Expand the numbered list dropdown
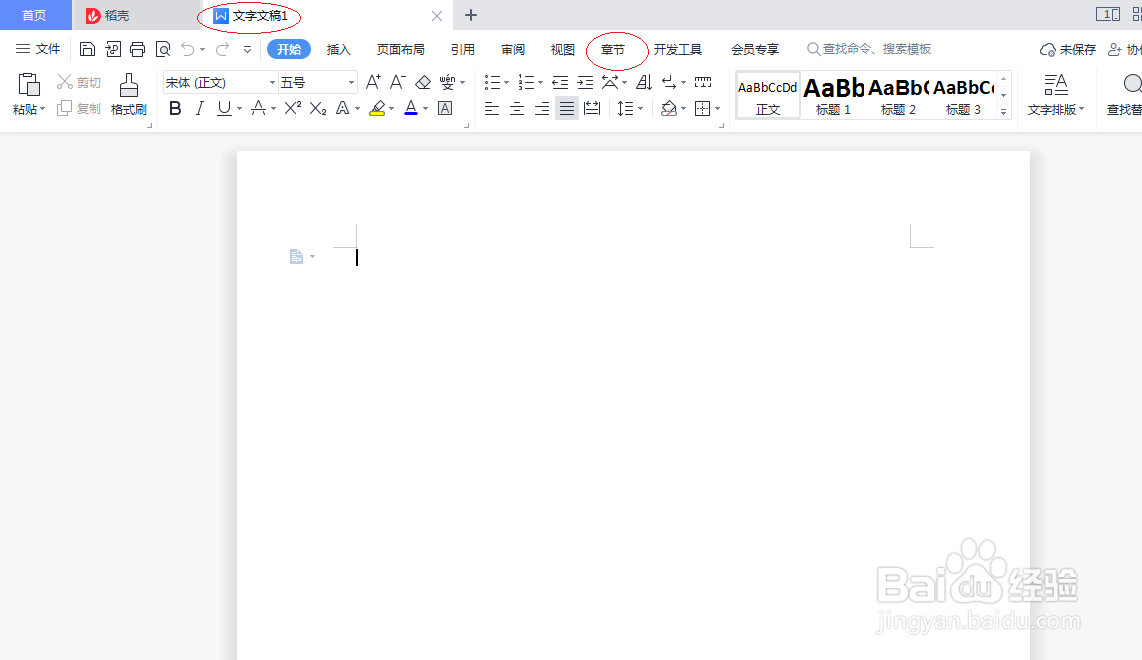Viewport: 1142px width, 660px height. pyautogui.click(x=540, y=83)
